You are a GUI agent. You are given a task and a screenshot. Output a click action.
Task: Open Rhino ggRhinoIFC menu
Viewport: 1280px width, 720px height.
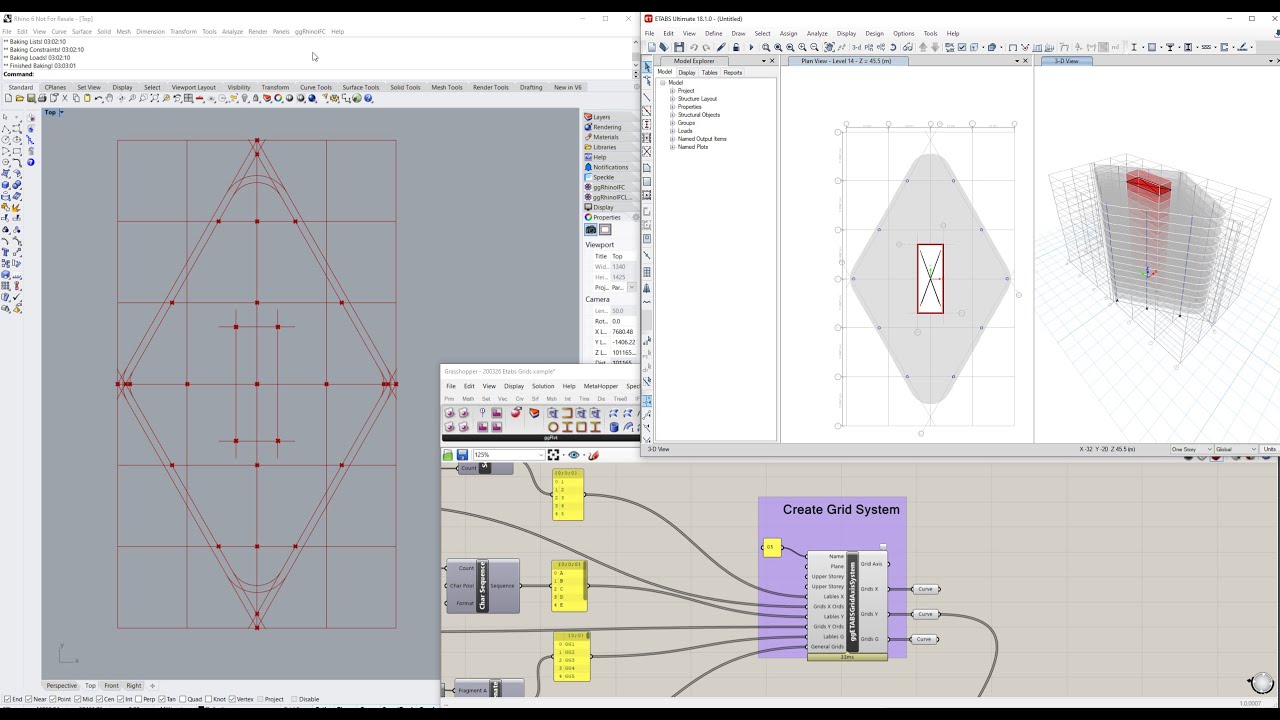[x=310, y=31]
